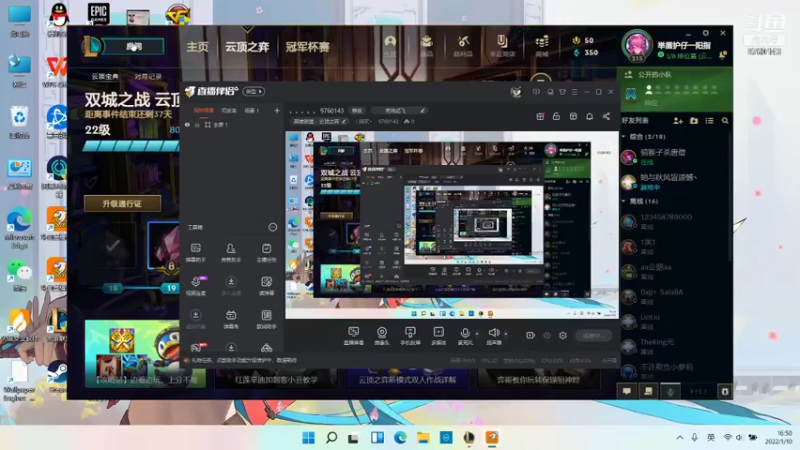Viewport: 800px width, 450px height.
Task: Open 云顶宝典 sub-tab
Action: [105, 77]
